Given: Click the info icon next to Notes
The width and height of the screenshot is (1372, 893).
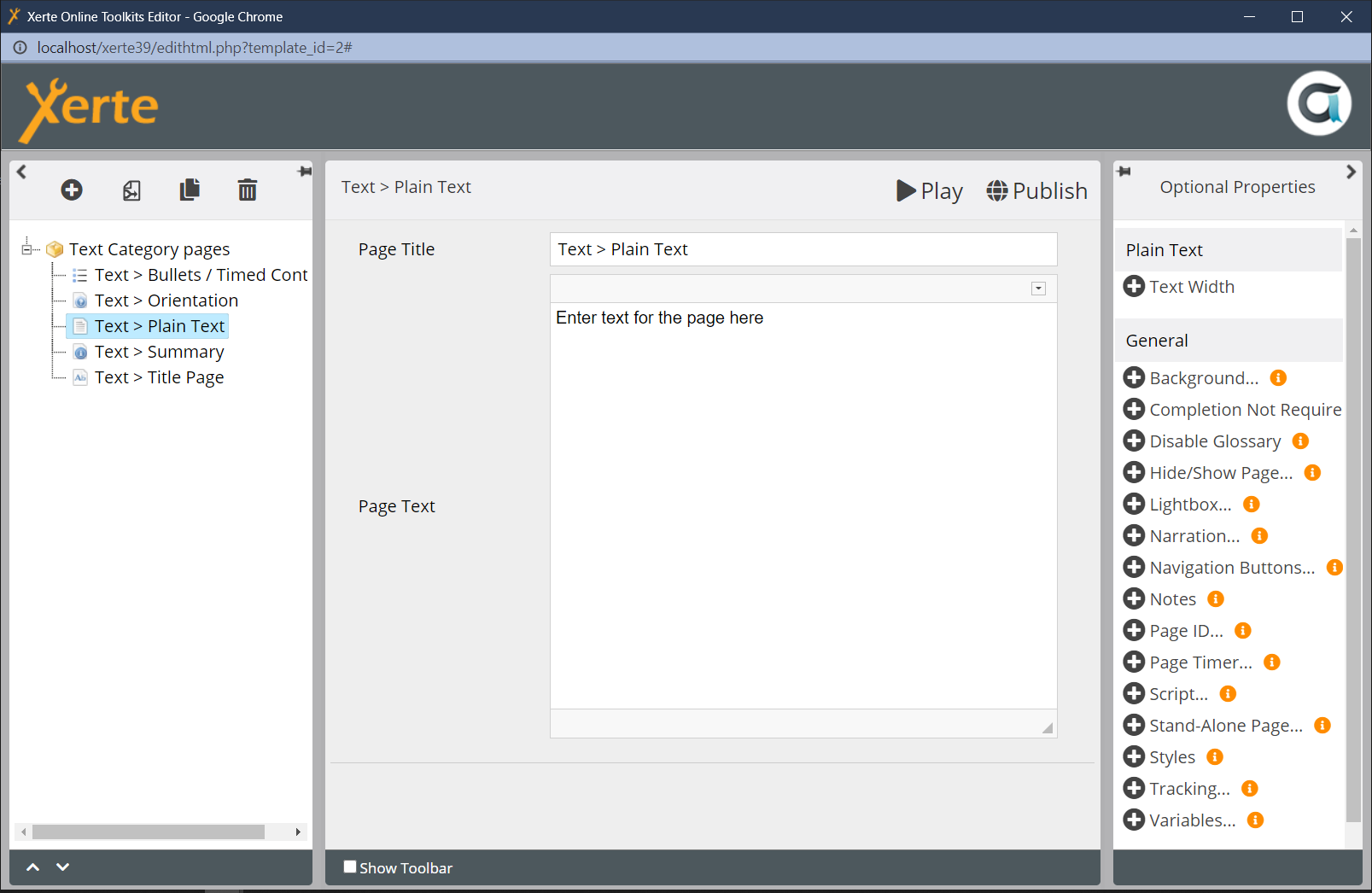Looking at the screenshot, I should [x=1216, y=599].
